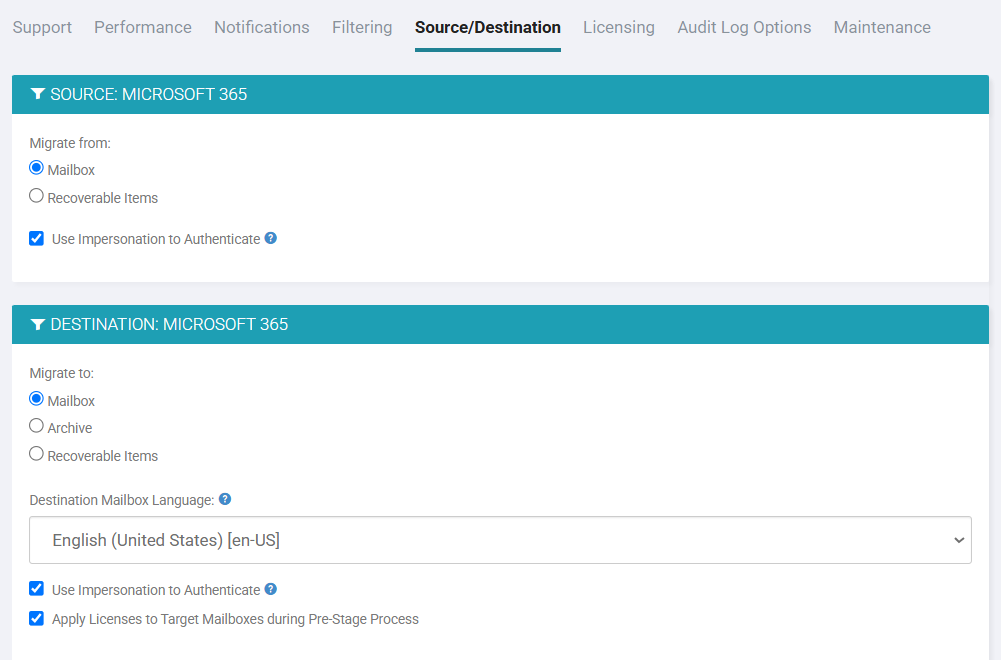Open the Filtering tab
The width and height of the screenshot is (1001, 660).
[x=362, y=27]
